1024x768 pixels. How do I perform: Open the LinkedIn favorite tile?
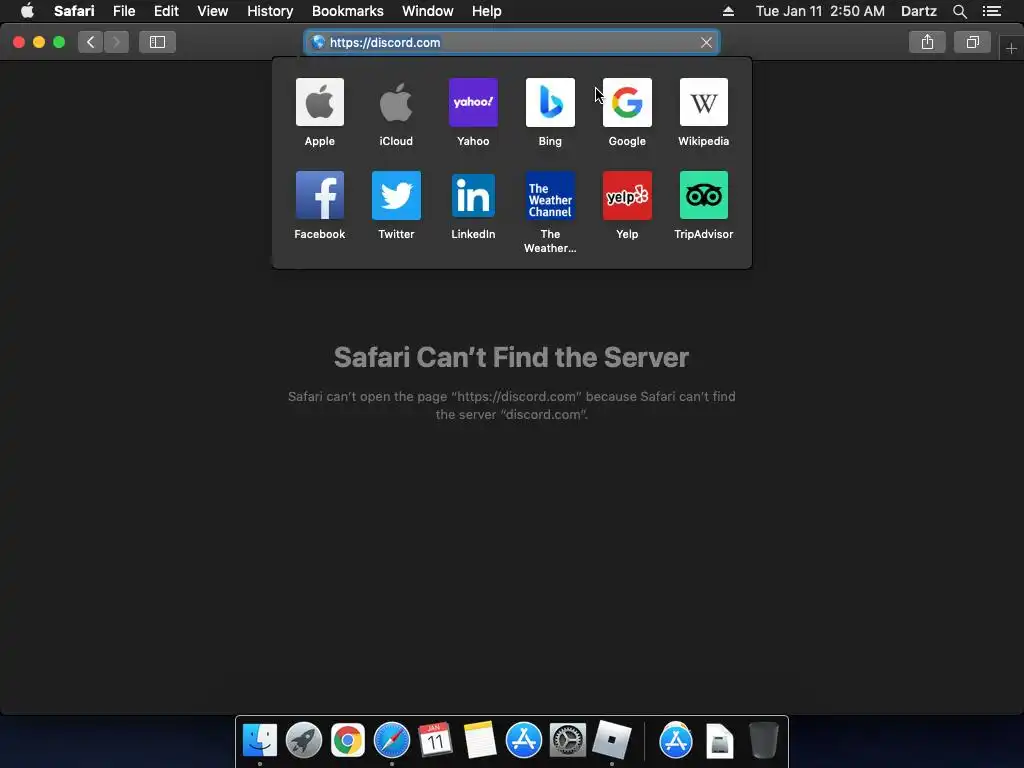pos(473,195)
